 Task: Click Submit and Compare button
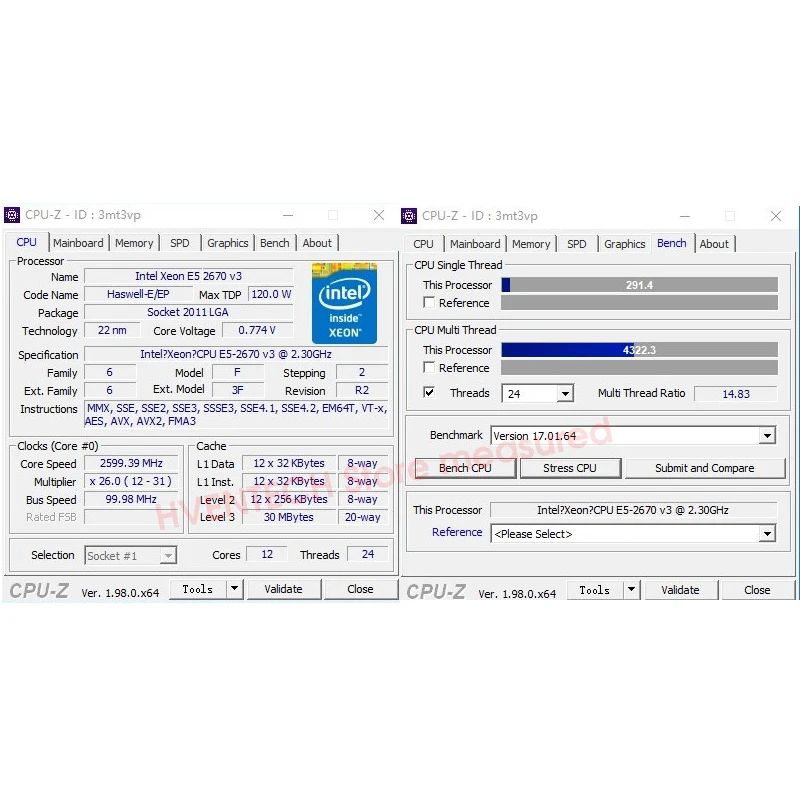[x=705, y=468]
